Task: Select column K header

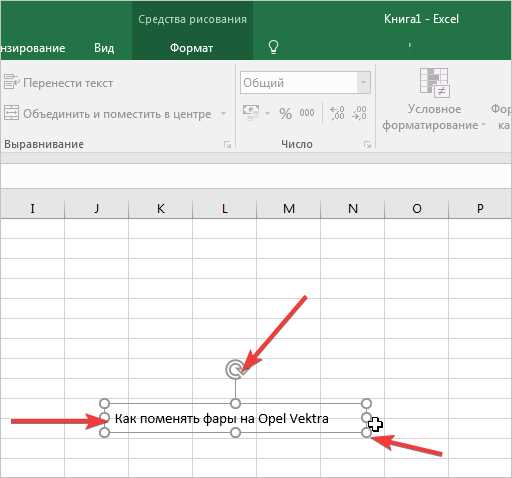Action: (160, 208)
